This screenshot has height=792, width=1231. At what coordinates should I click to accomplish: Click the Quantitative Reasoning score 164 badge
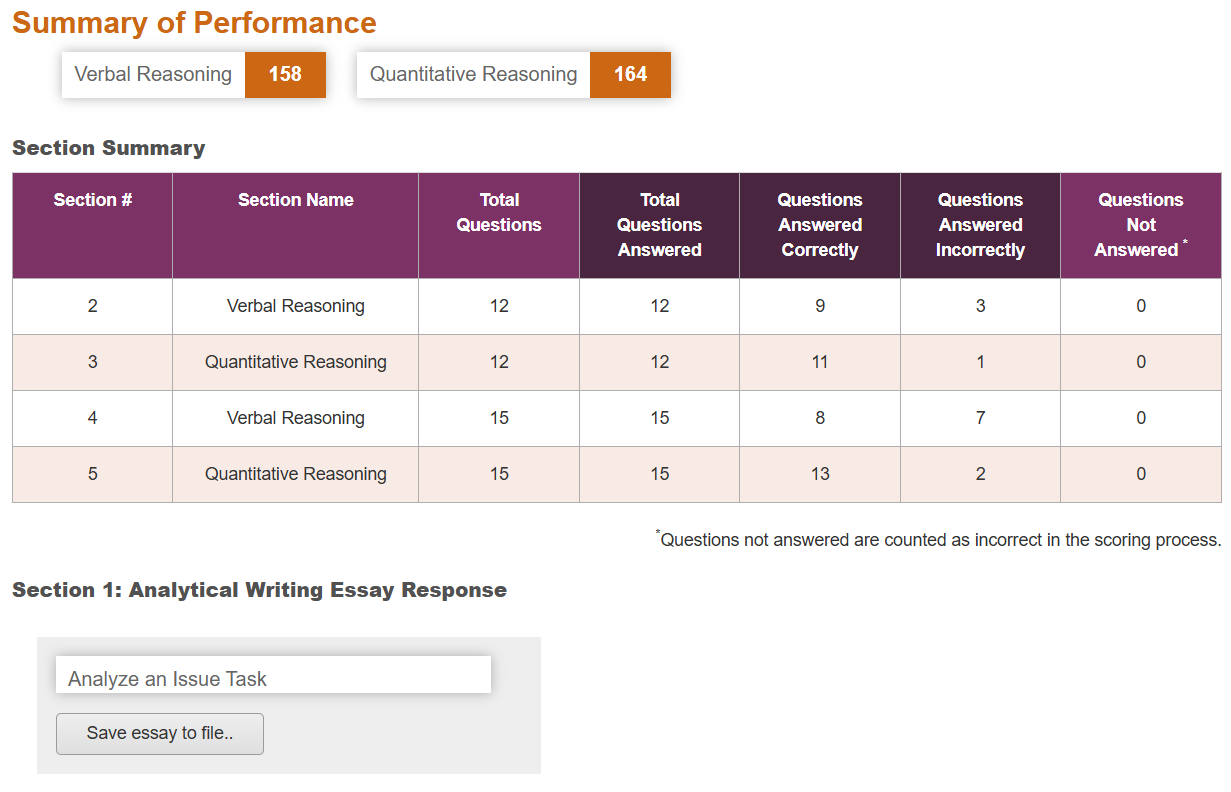point(630,75)
